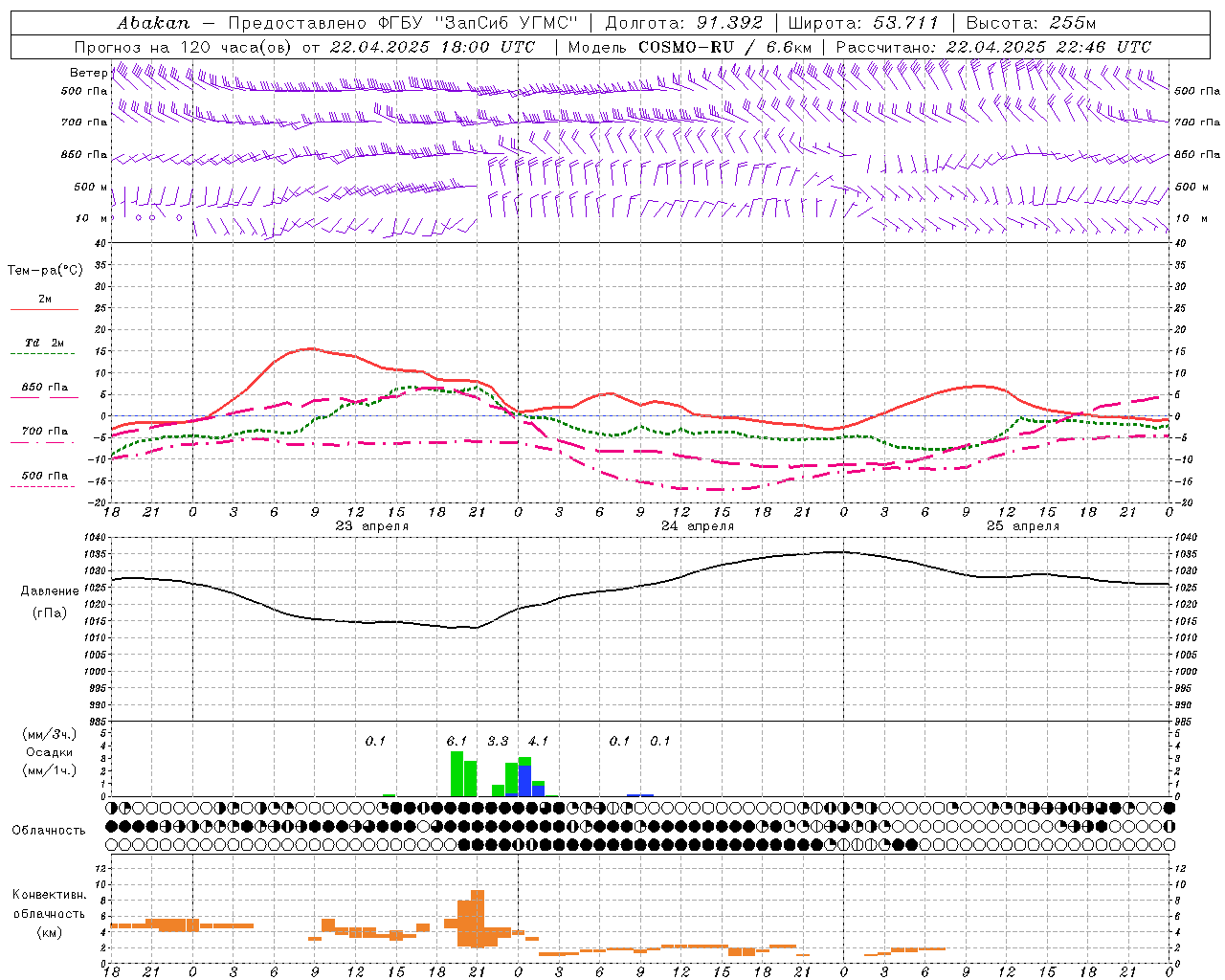Click the "(км)" unit label
Viewport: 1225px width, 980px height.
point(50,932)
